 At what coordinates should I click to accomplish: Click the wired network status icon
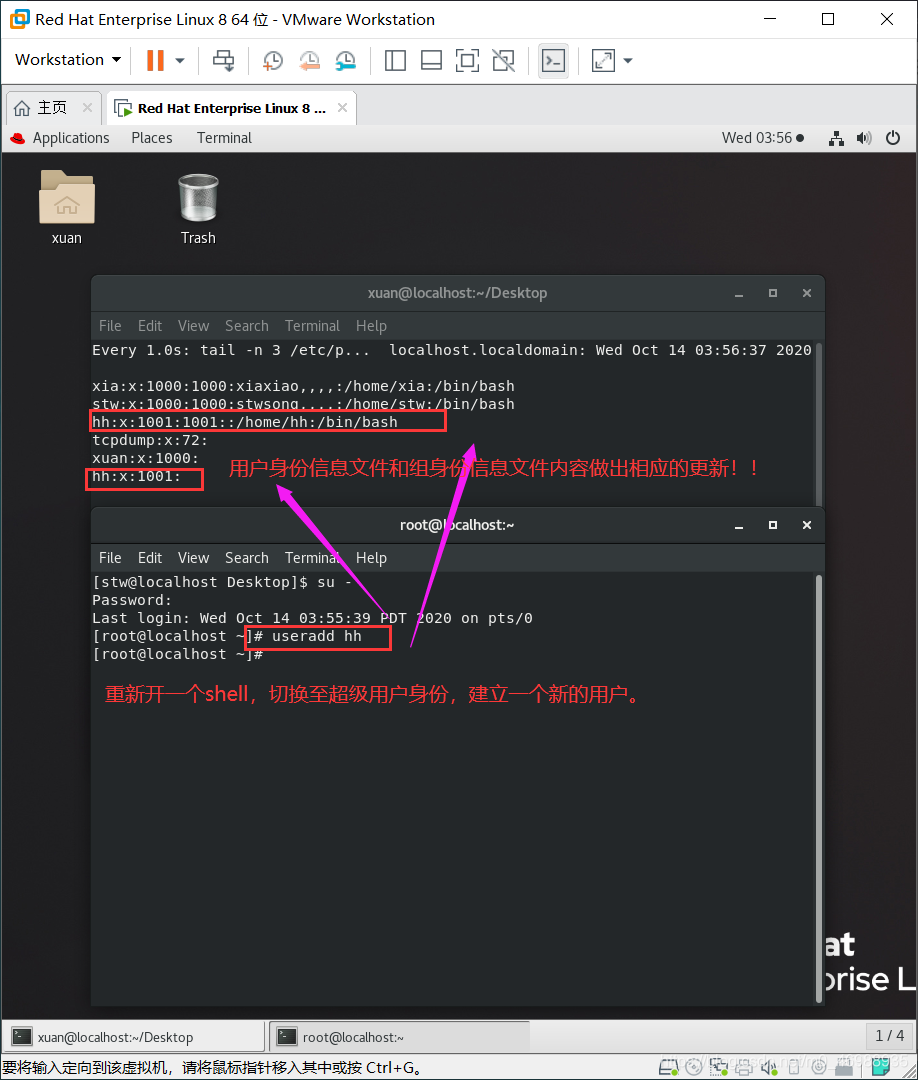click(x=836, y=138)
